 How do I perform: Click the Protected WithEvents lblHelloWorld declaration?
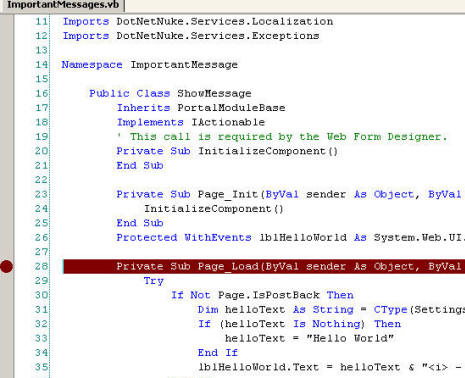291,238
